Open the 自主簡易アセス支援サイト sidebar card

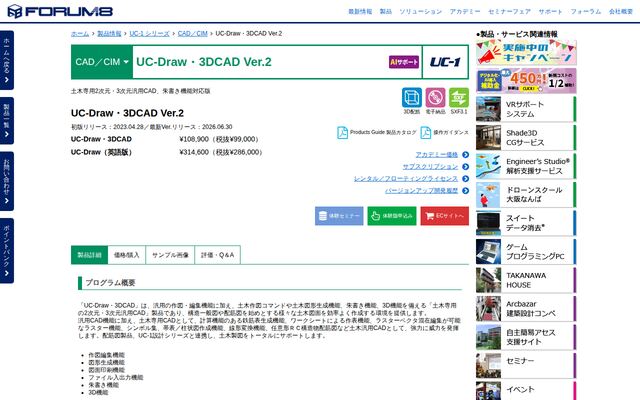point(526,337)
